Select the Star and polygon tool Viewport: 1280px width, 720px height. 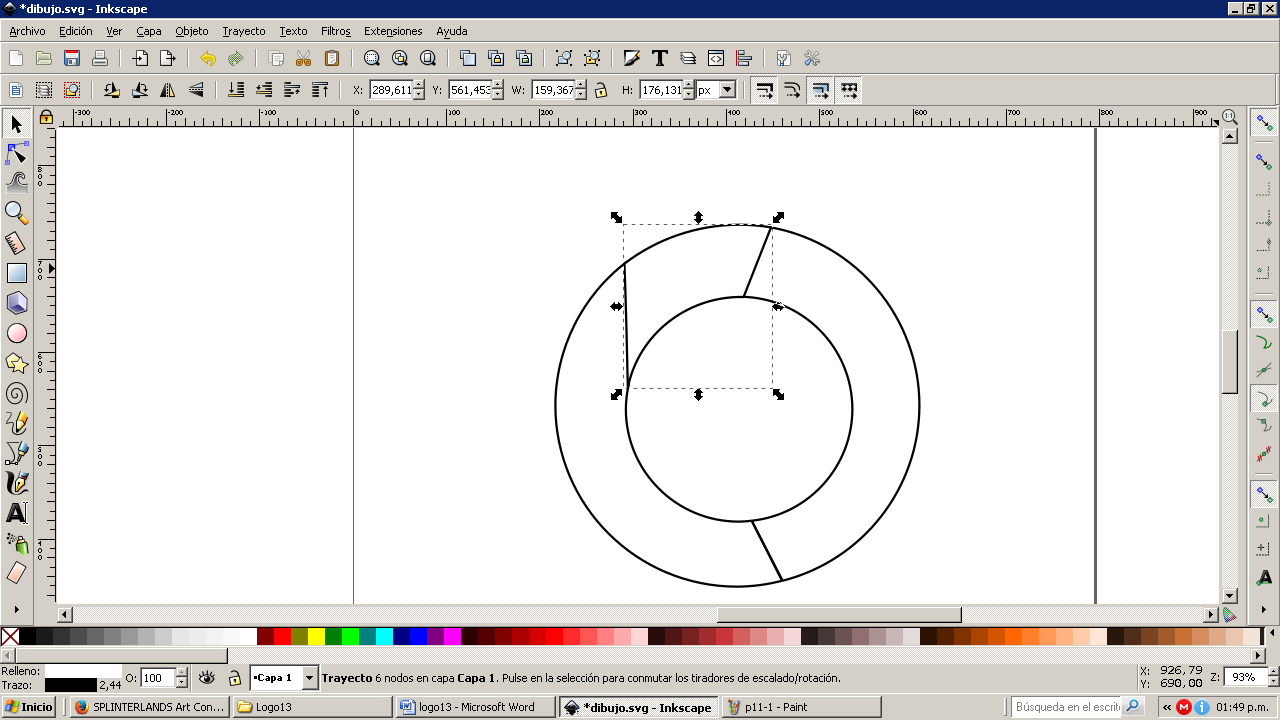[16, 363]
